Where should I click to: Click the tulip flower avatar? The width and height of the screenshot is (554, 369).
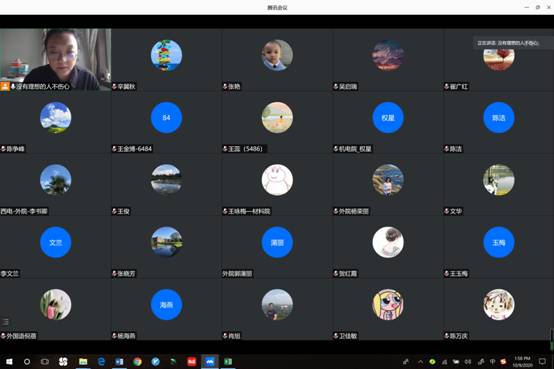pos(55,304)
